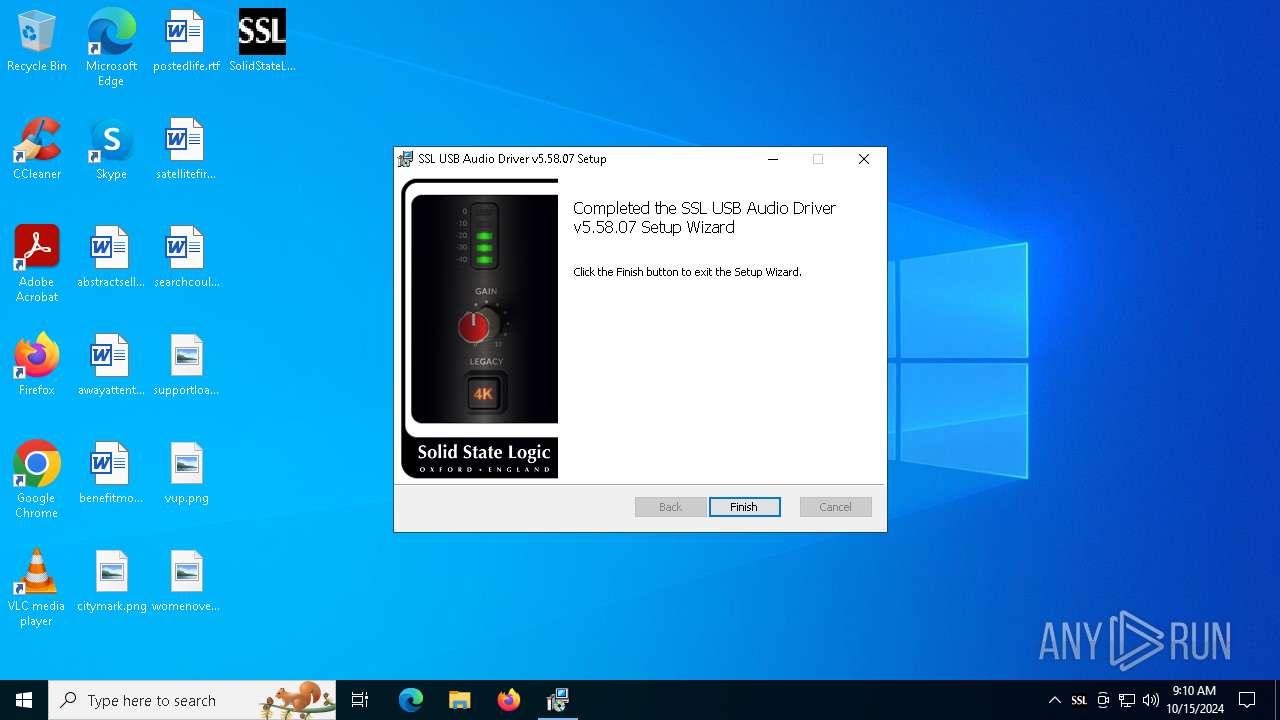1280x720 pixels.
Task: Select the Firefox desktop shortcut
Action: (x=37, y=366)
